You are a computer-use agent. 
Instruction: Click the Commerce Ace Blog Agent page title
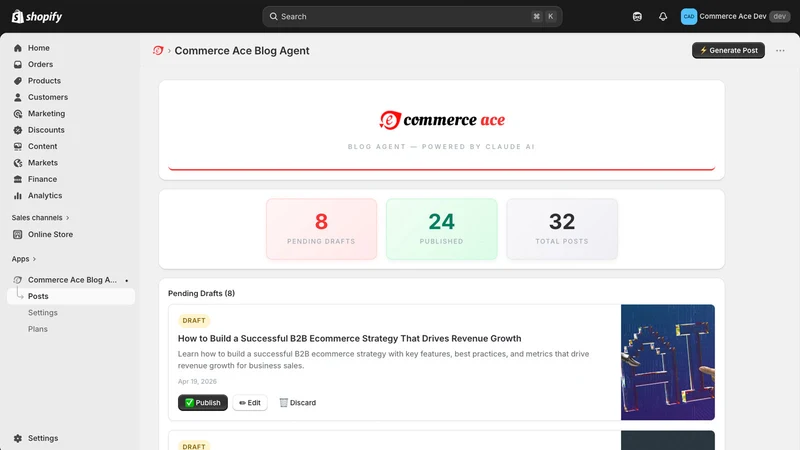242,51
